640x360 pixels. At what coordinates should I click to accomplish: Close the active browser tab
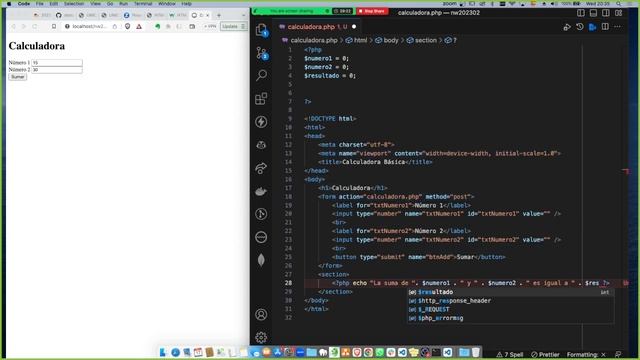(x=208, y=15)
